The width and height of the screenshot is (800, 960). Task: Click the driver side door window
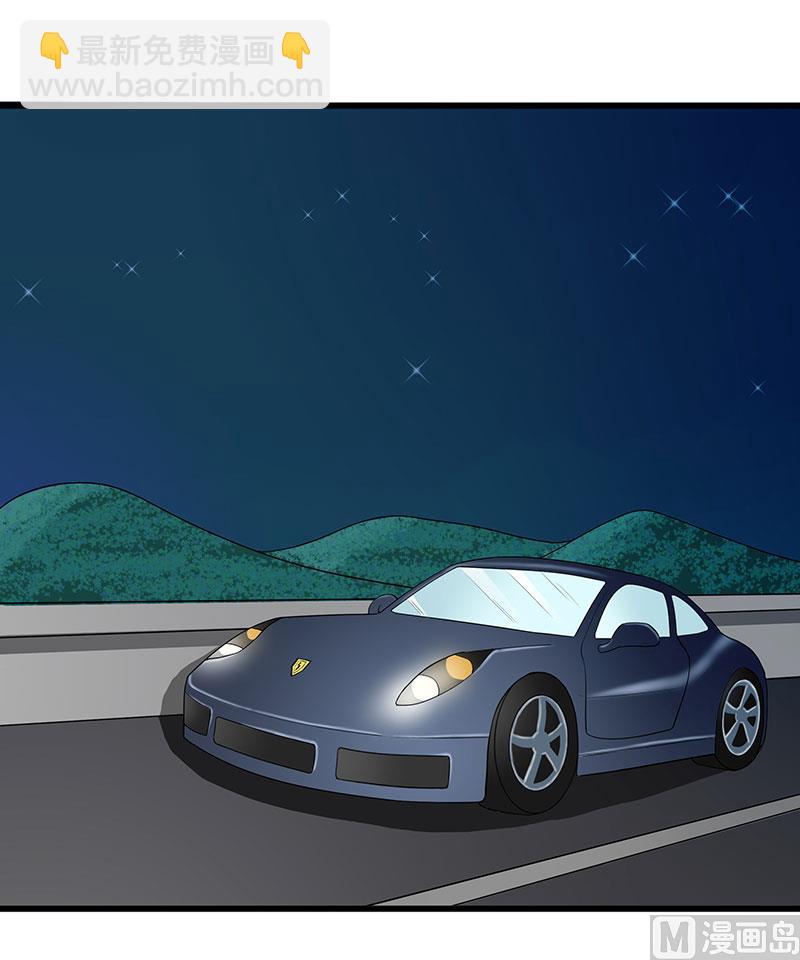(633, 610)
